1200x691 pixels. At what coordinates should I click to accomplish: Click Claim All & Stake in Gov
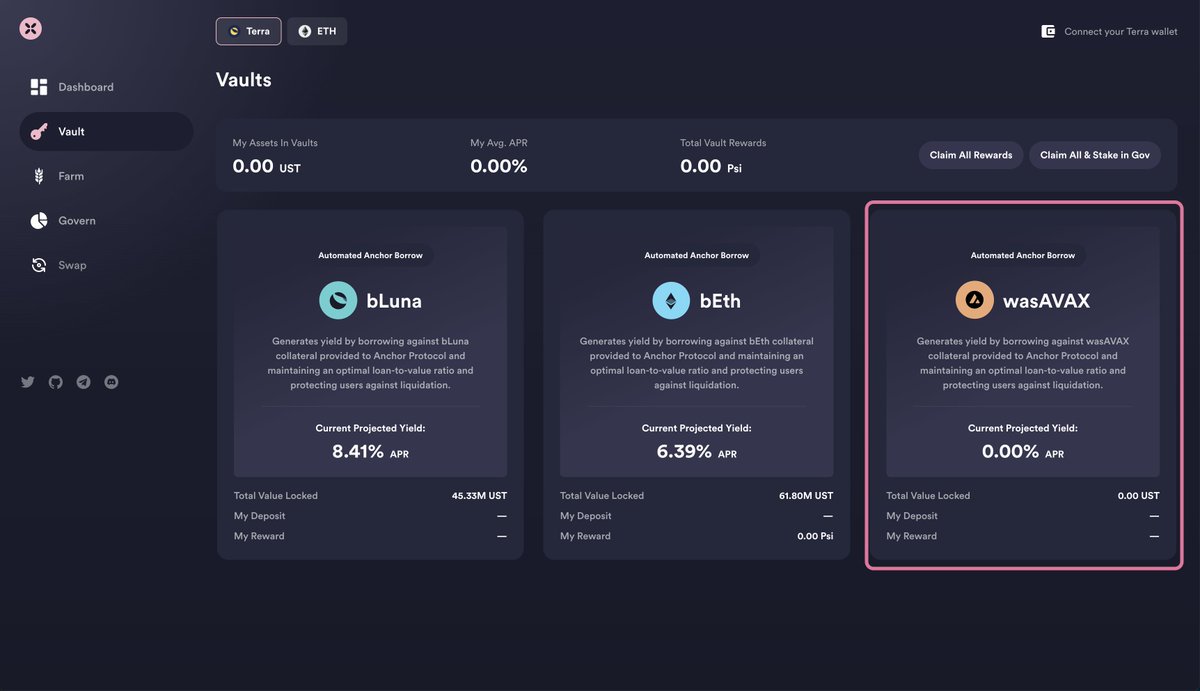[x=1095, y=155]
